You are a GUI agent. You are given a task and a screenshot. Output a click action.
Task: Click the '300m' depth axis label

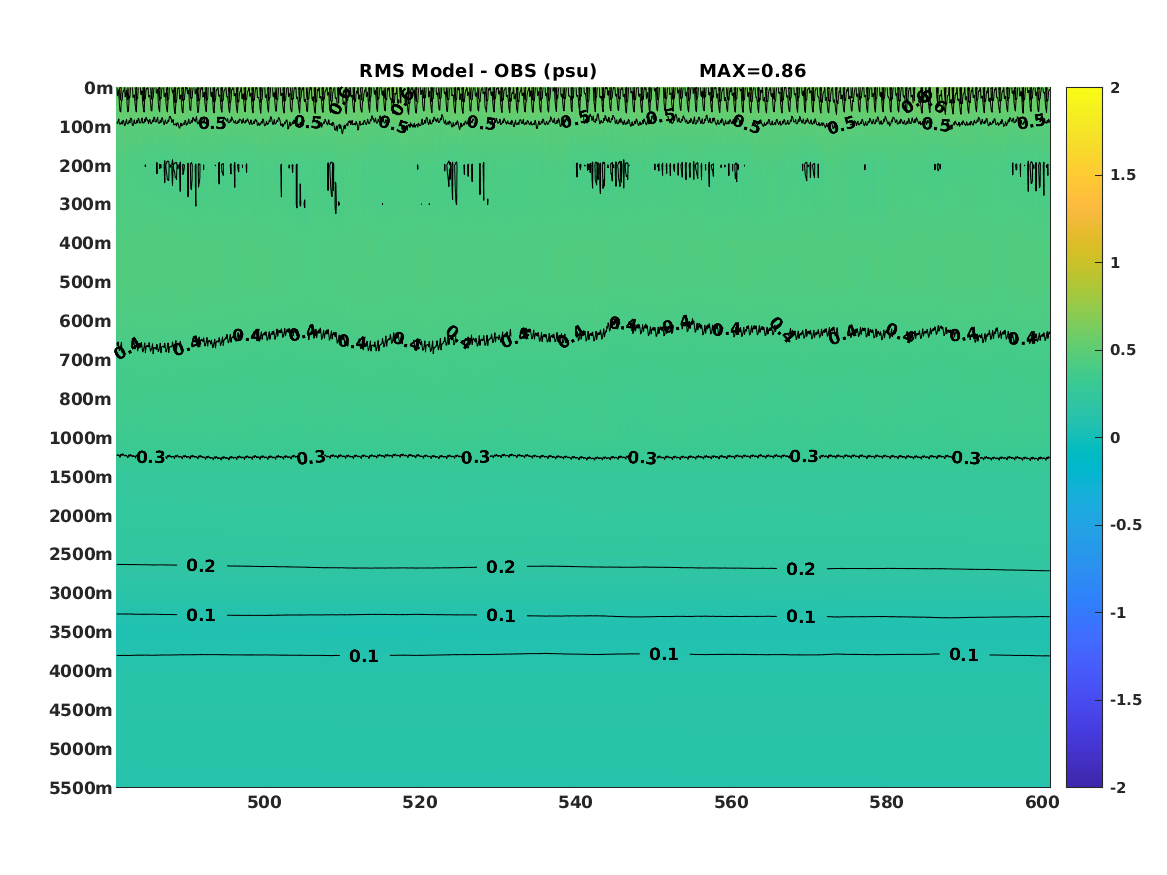pyautogui.click(x=86, y=205)
